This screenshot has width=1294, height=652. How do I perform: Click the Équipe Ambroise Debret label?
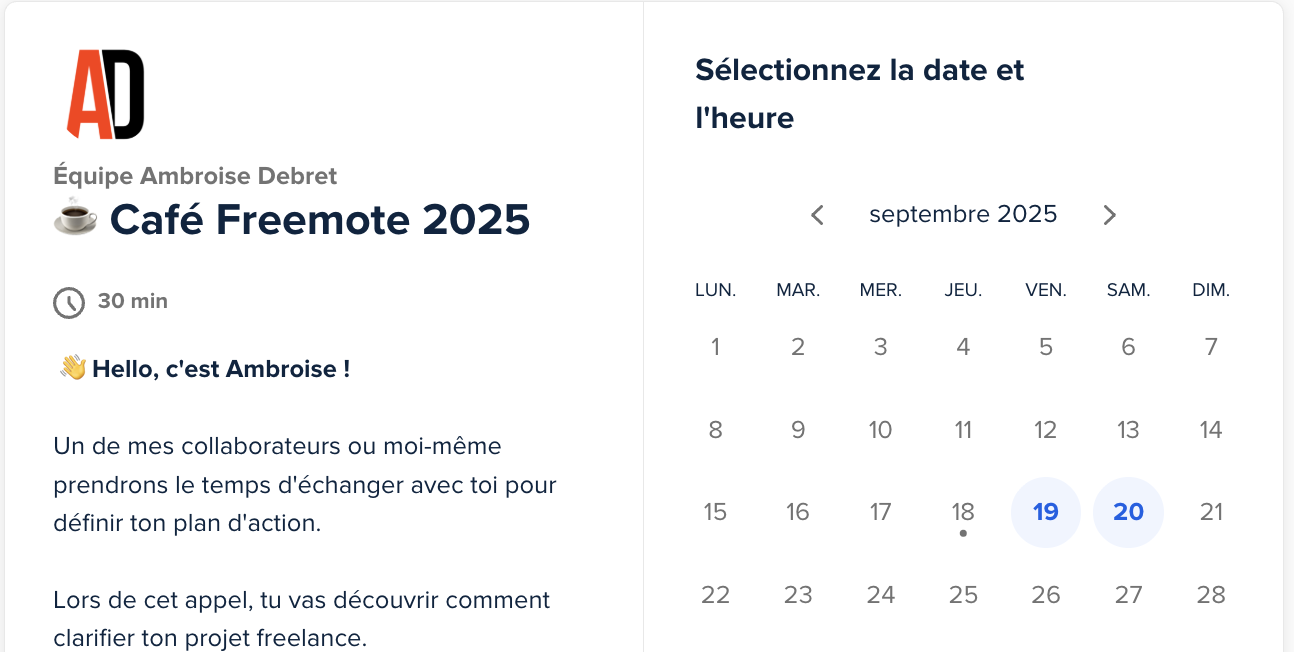click(x=195, y=176)
